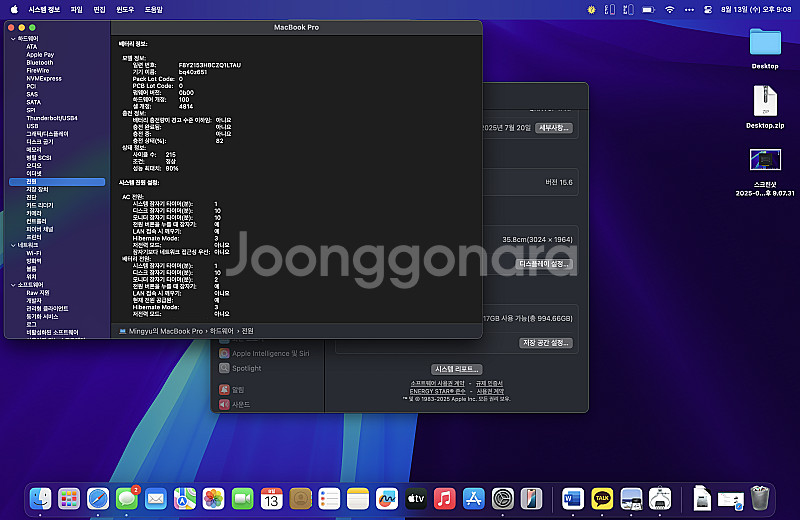Viewport: 800px width, 520px height.
Task: Collapse the 소프트웨어 section in sidebar
Action: point(13,285)
